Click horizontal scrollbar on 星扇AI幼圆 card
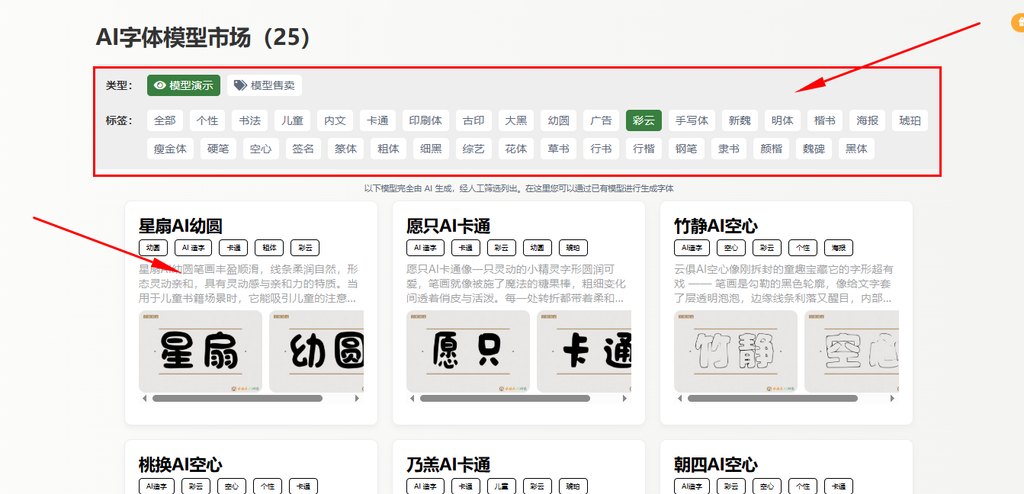 click(238, 398)
